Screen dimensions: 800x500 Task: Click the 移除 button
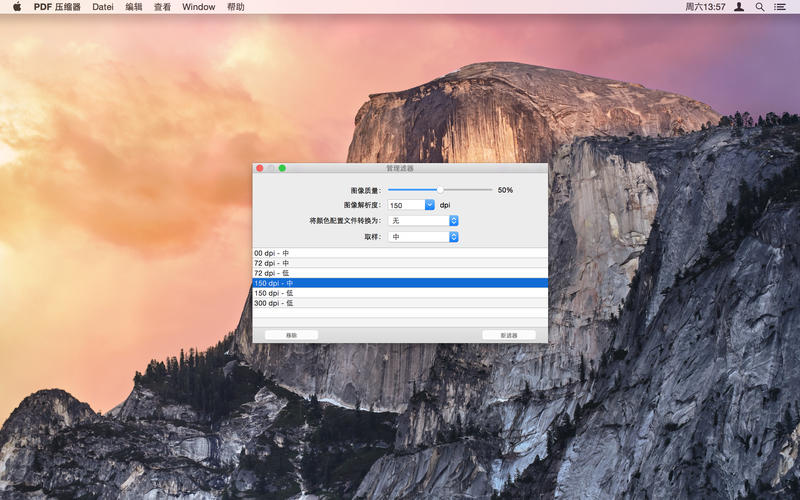pos(291,335)
